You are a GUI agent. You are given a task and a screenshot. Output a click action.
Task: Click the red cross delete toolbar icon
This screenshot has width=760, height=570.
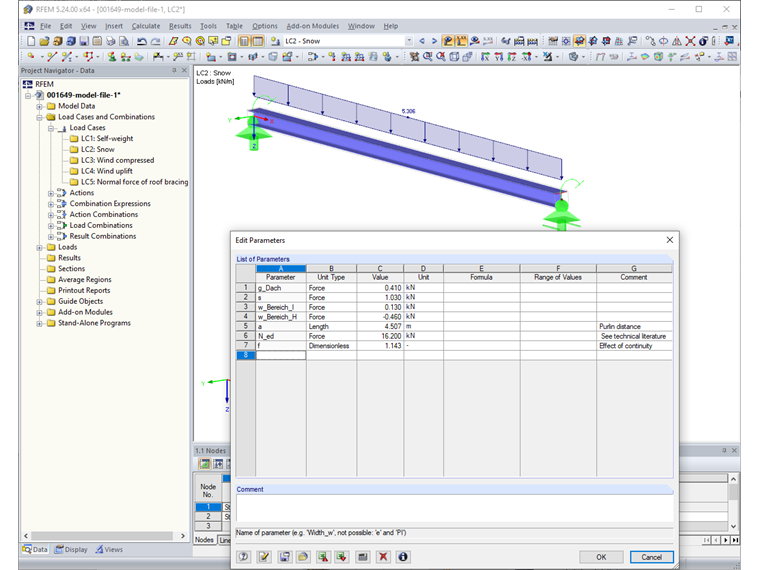click(690, 41)
